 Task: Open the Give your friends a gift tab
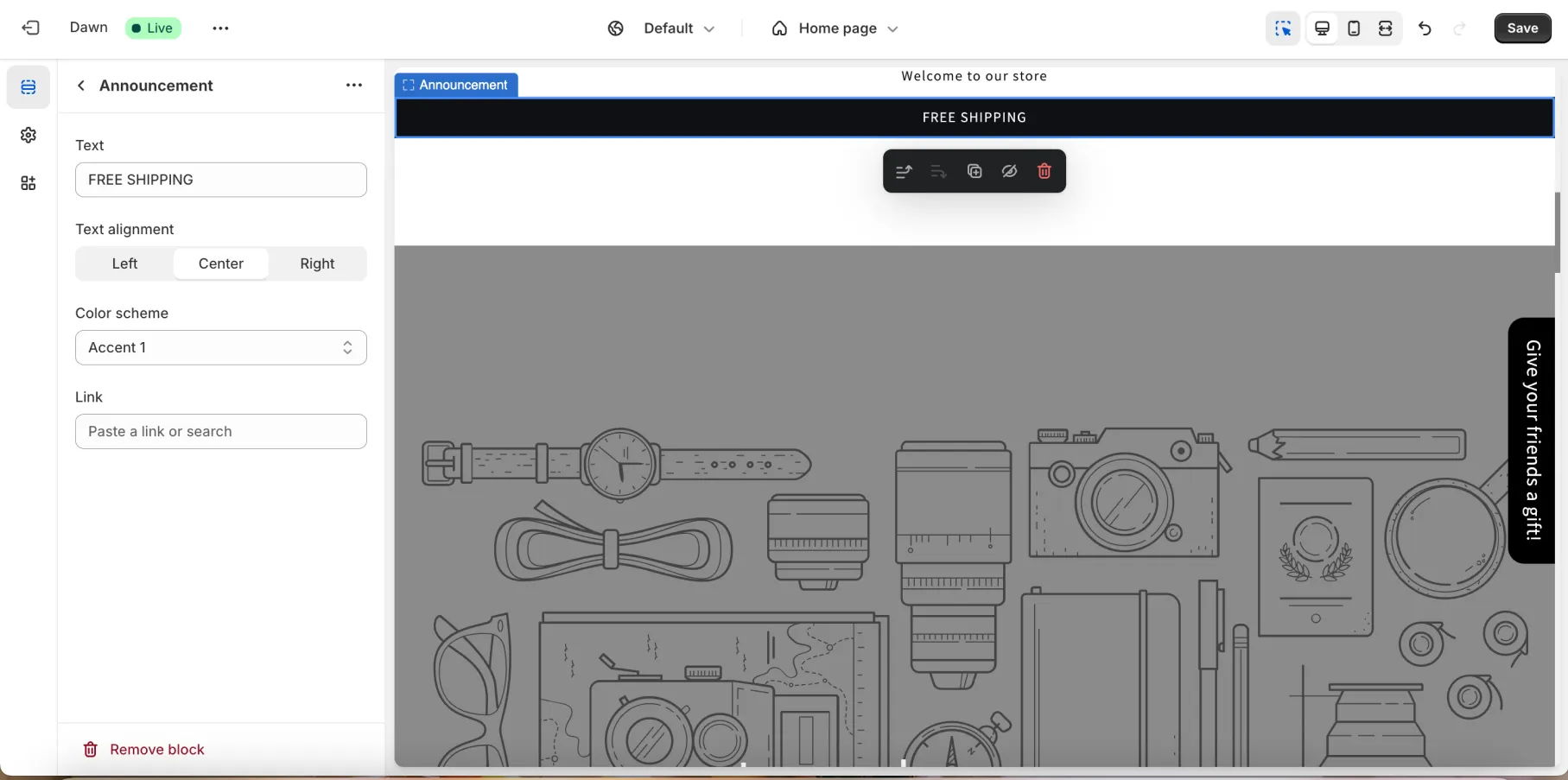(x=1532, y=441)
